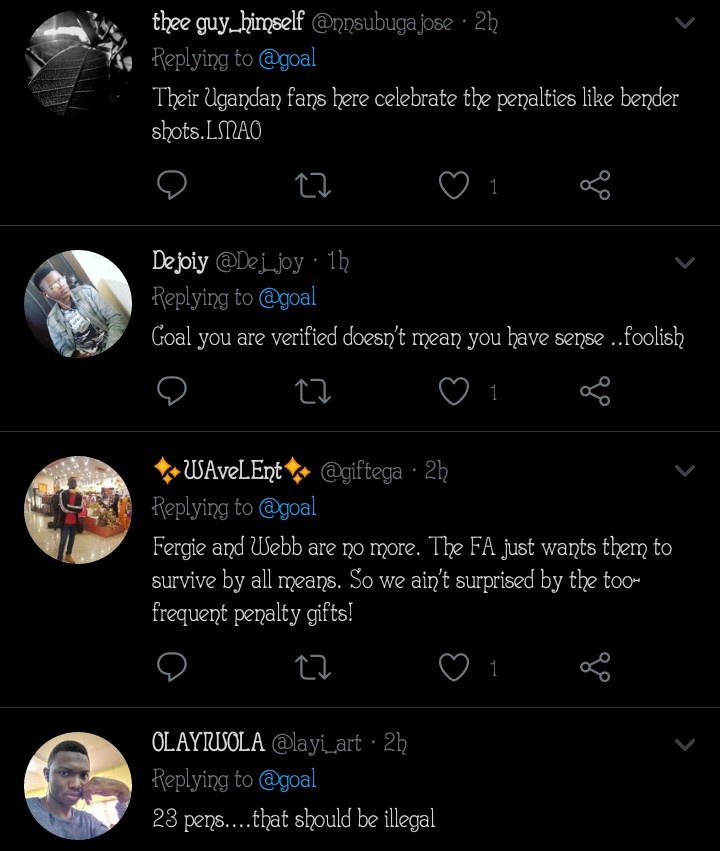The image size is (720, 851).
Task: Retweet thee guy_himself's tweet
Action: 314,185
